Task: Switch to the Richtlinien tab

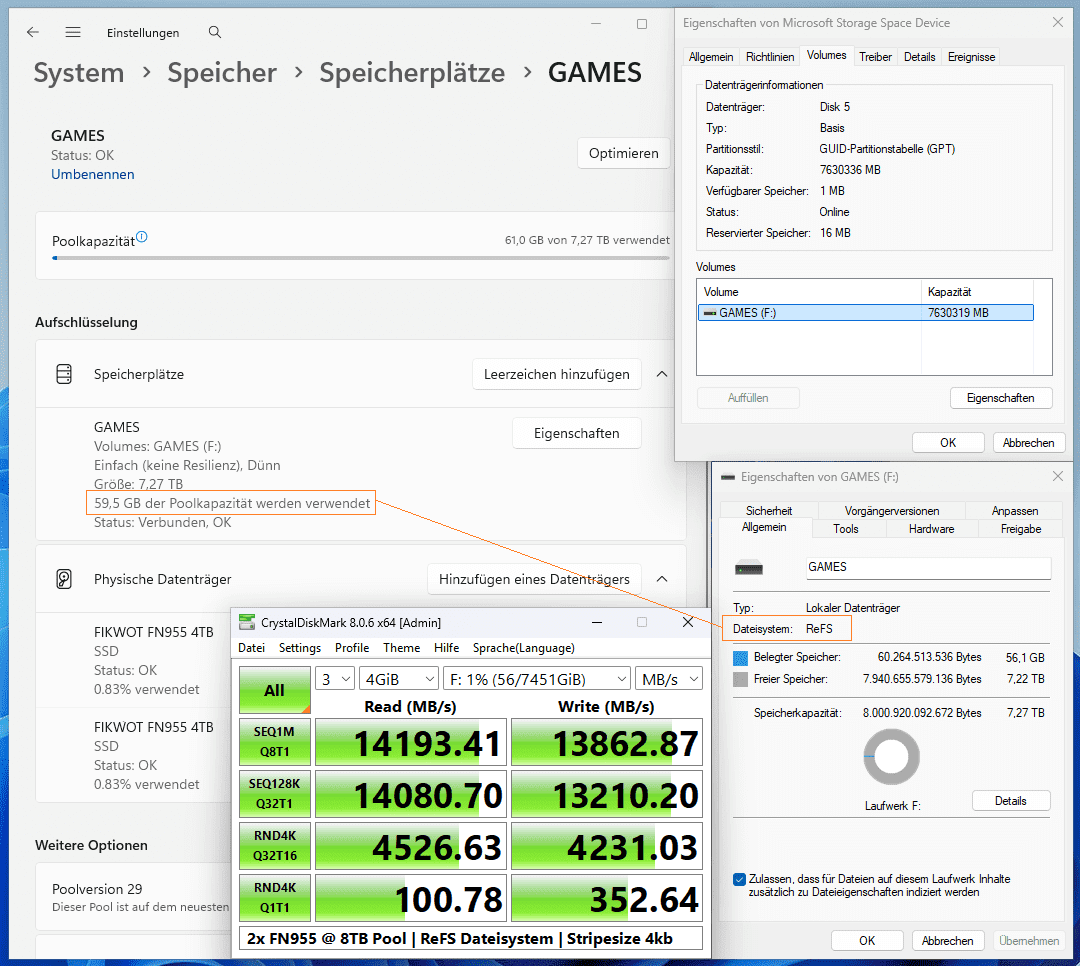Action: click(770, 56)
